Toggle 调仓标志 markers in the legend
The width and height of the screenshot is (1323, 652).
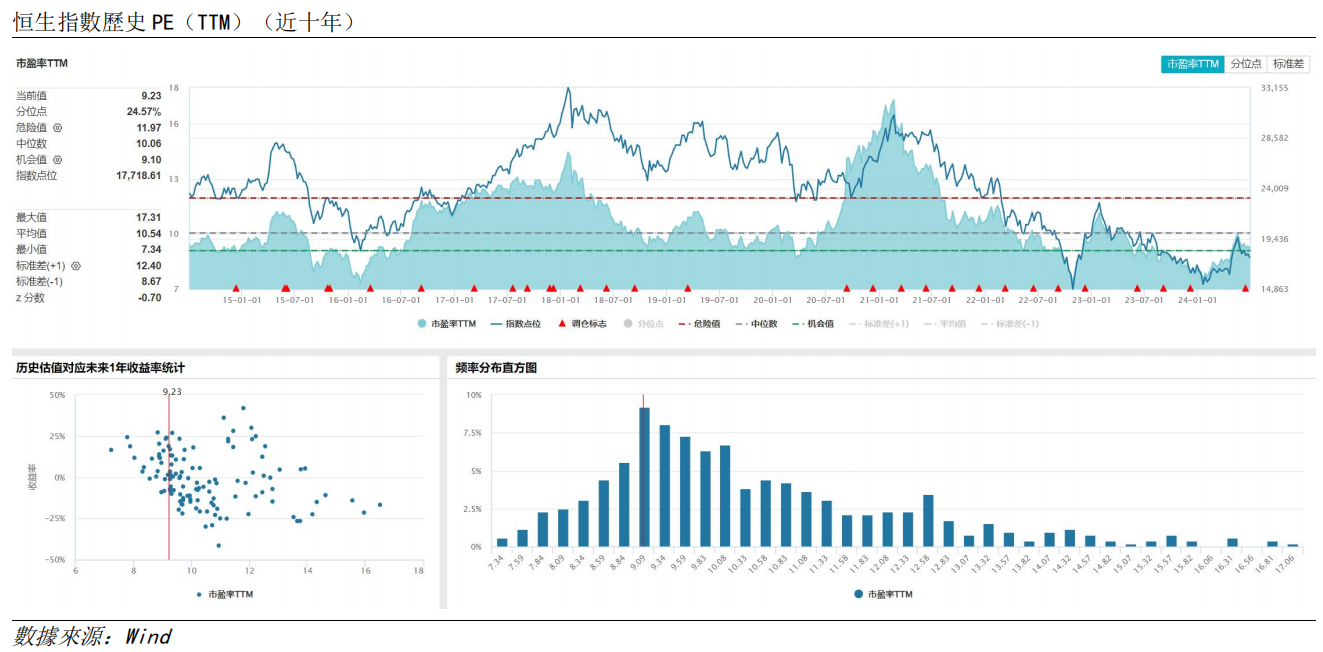582,324
